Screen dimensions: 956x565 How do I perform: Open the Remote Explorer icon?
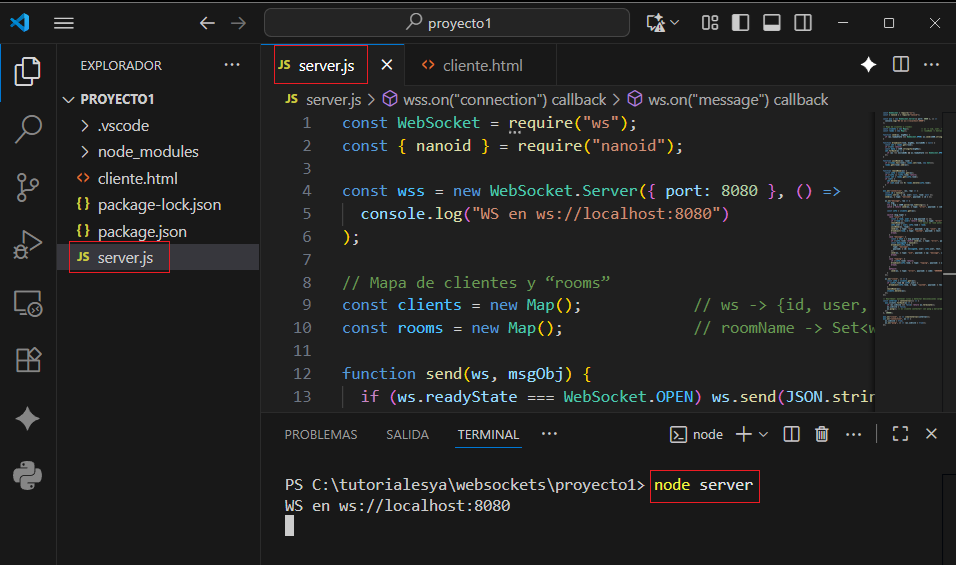[x=28, y=302]
